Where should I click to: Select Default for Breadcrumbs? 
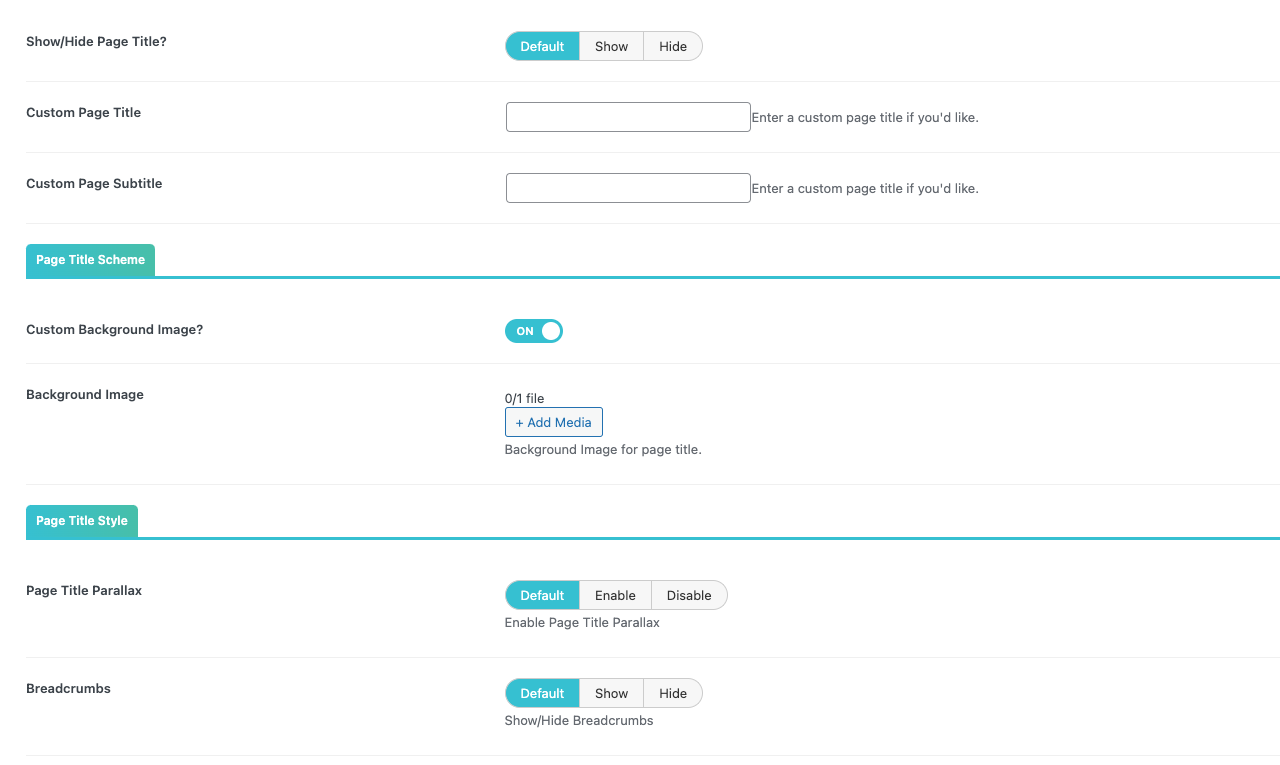pos(542,693)
